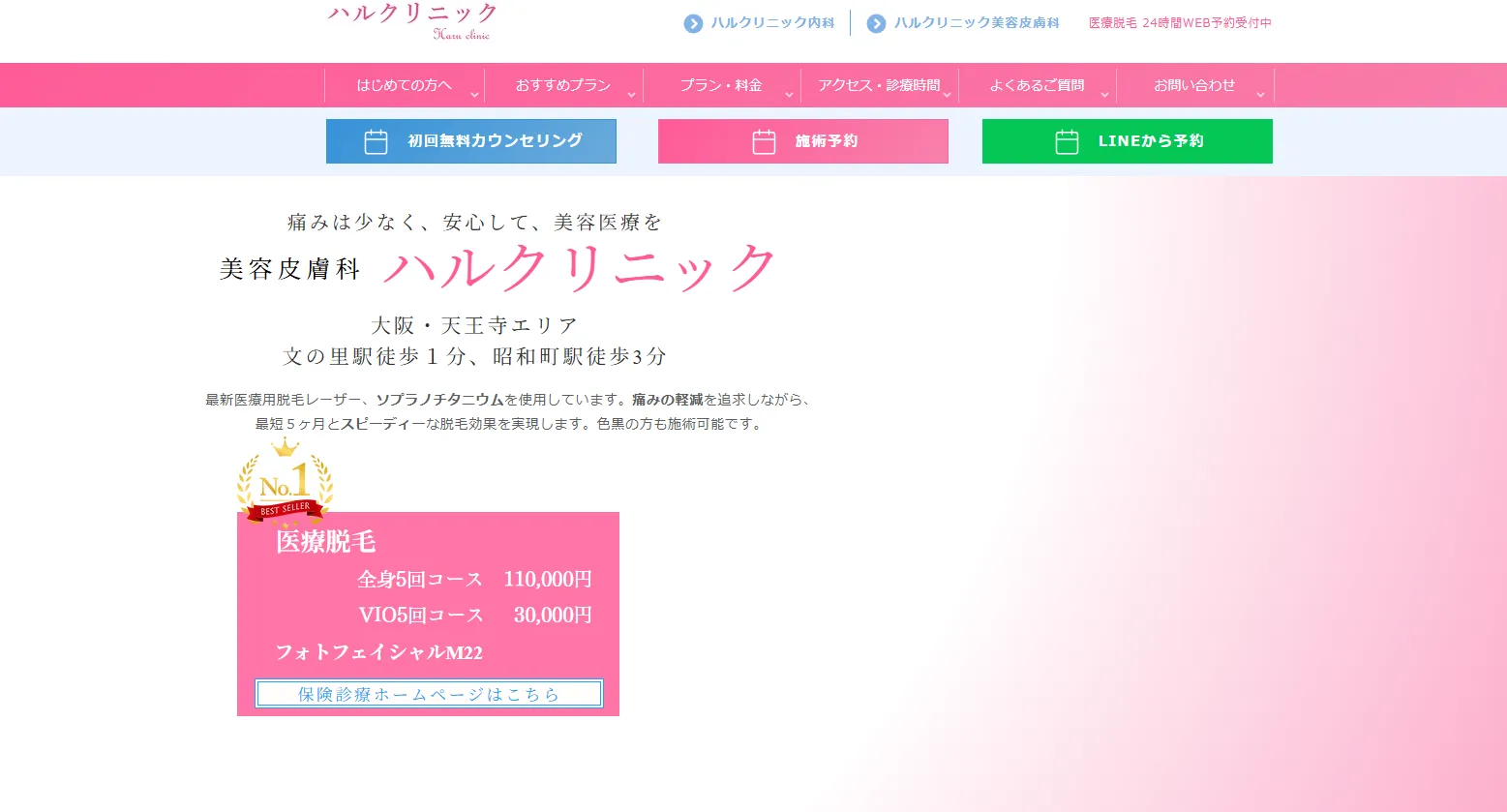Select the はじめての方へ menu item
Screen dimensions: 1507x812
(x=404, y=85)
